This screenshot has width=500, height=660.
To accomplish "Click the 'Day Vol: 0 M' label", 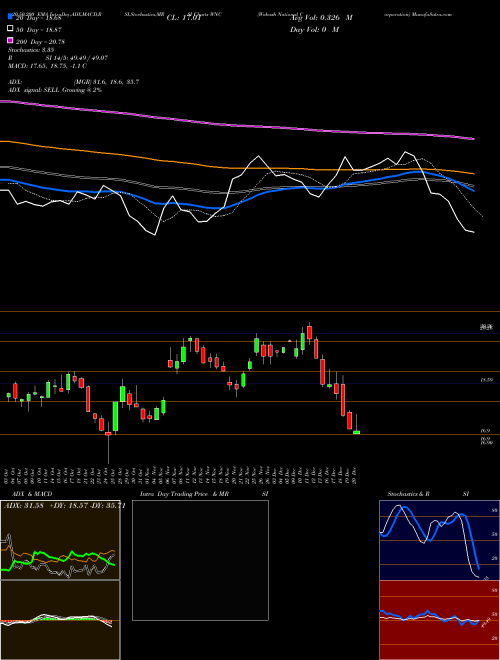I will [x=314, y=29].
